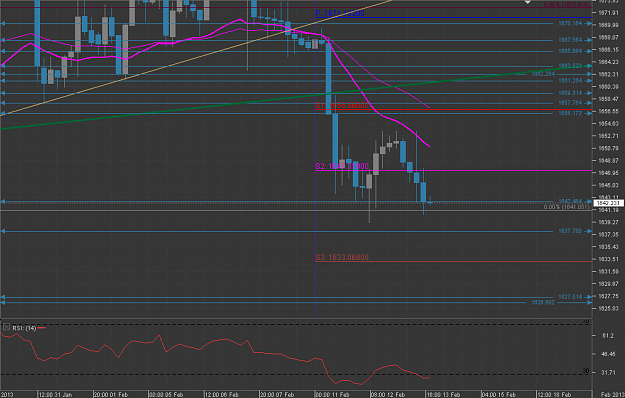Click the 04:00 15 Feb time axis label
The width and height of the screenshot is (625, 398).
pyautogui.click(x=498, y=394)
